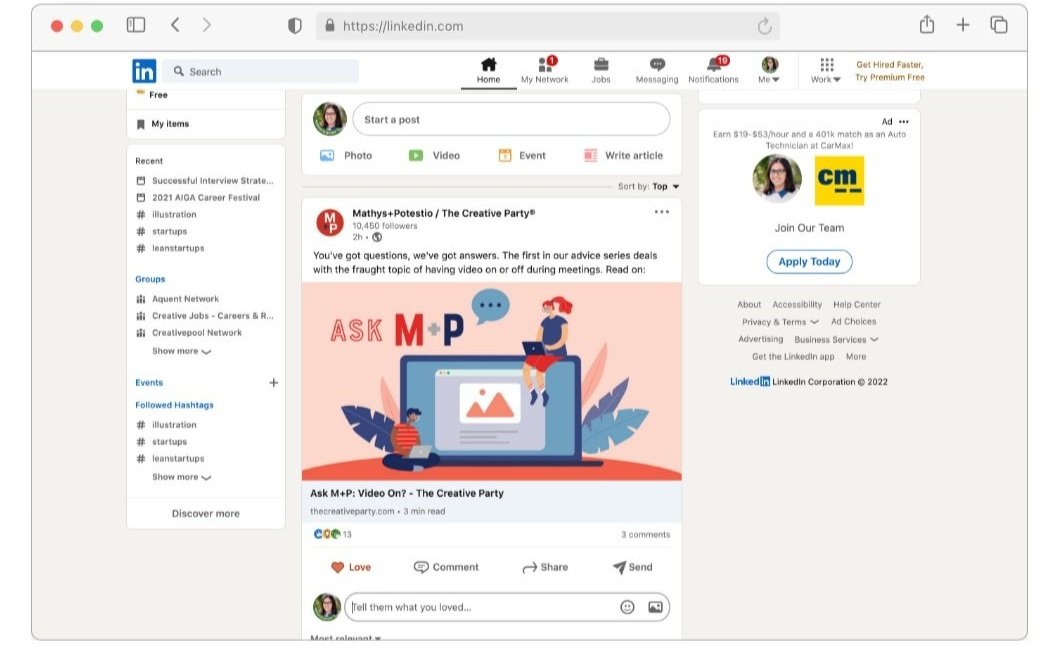Viewport: 1057px width, 666px height.
Task: Click the Safari sidebar toggle icon
Action: pyautogui.click(x=135, y=25)
